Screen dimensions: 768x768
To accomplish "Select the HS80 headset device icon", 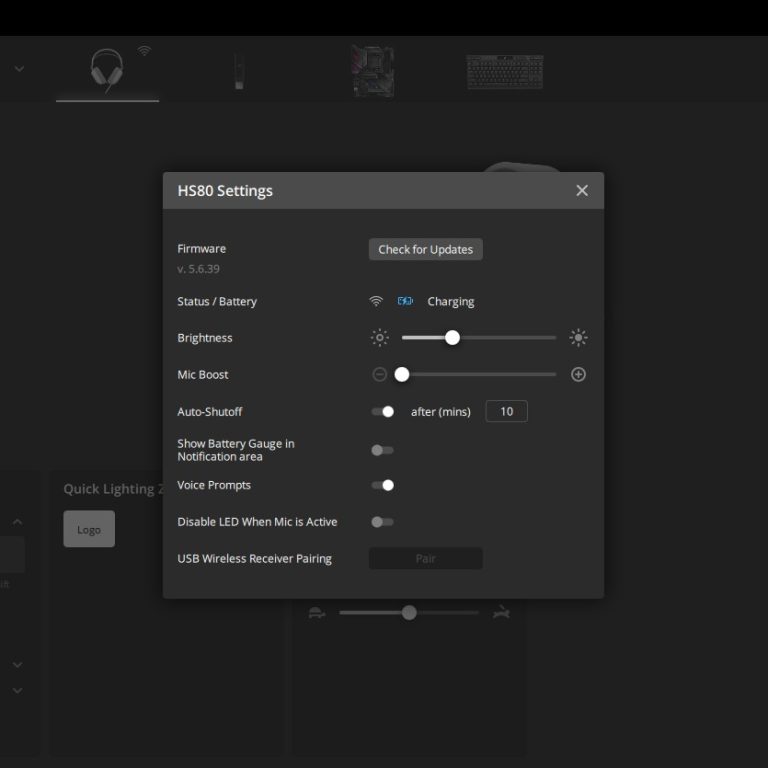I will point(107,71).
